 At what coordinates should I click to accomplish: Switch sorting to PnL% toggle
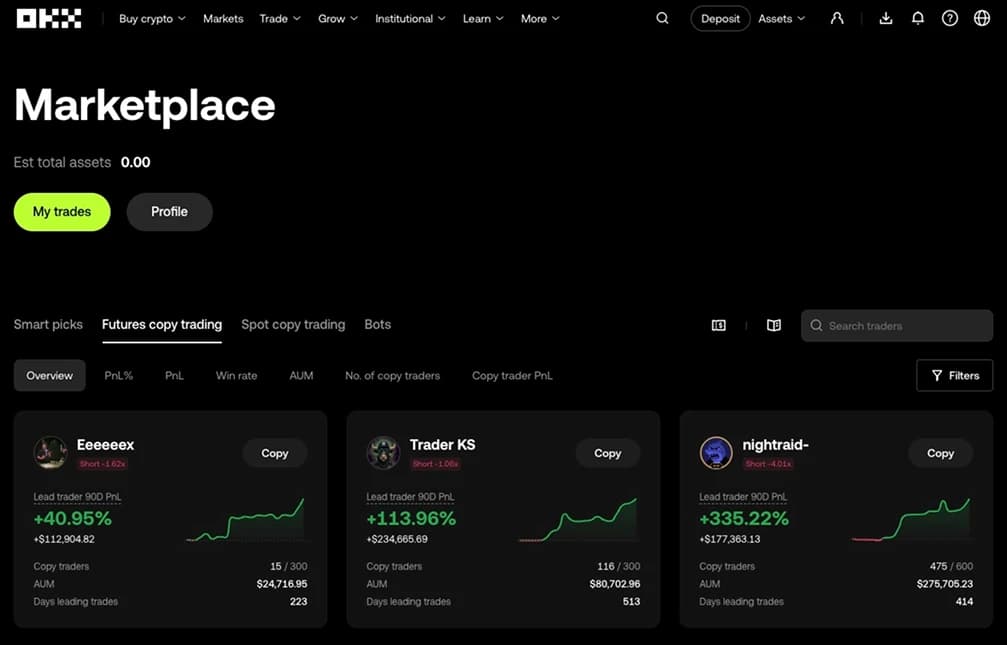(118, 375)
